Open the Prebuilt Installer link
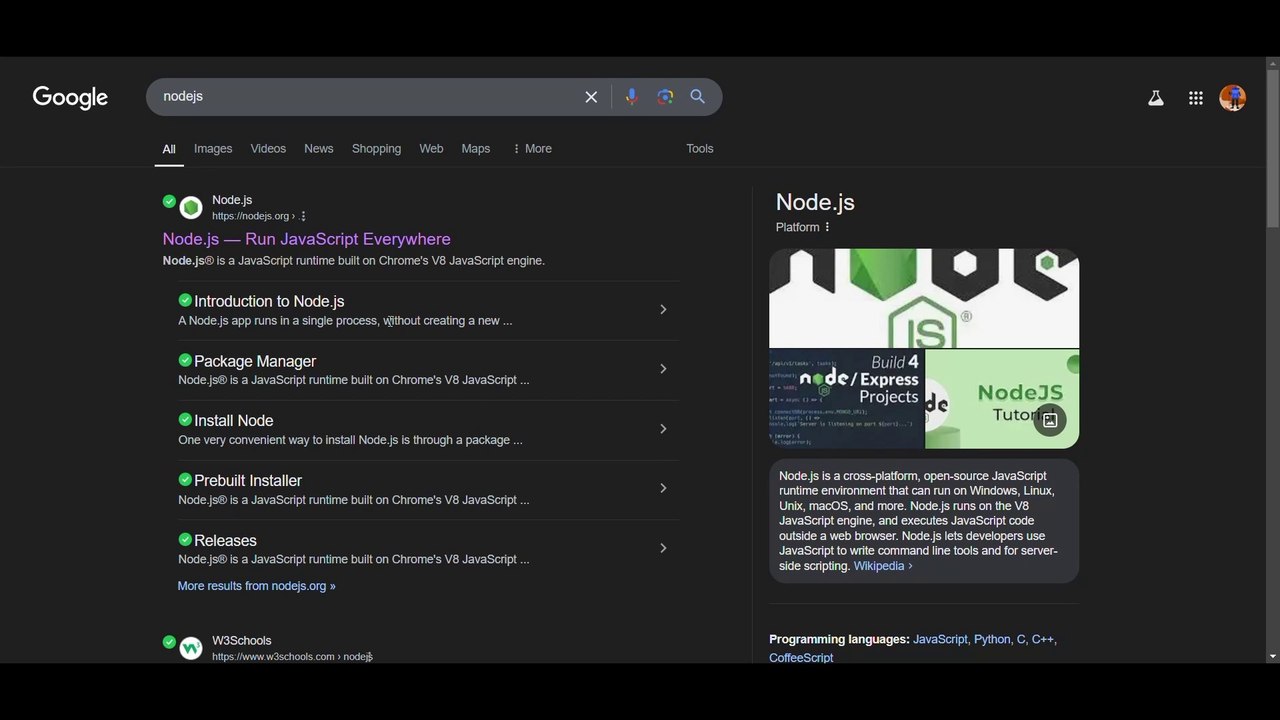 [248, 481]
